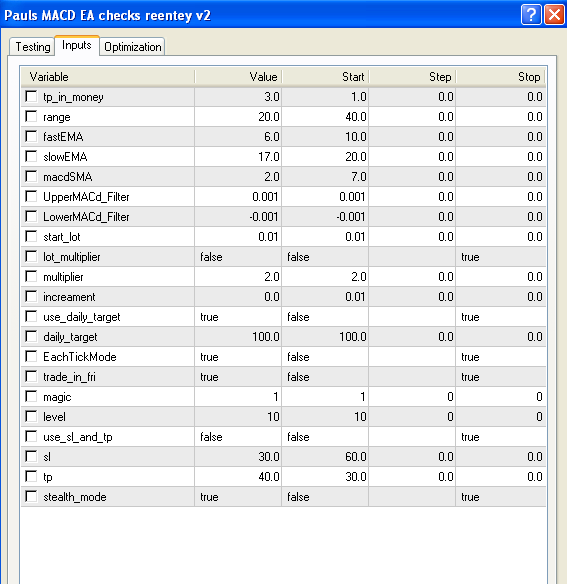Click the help question mark icon
The height and width of the screenshot is (584, 568).
pos(531,15)
